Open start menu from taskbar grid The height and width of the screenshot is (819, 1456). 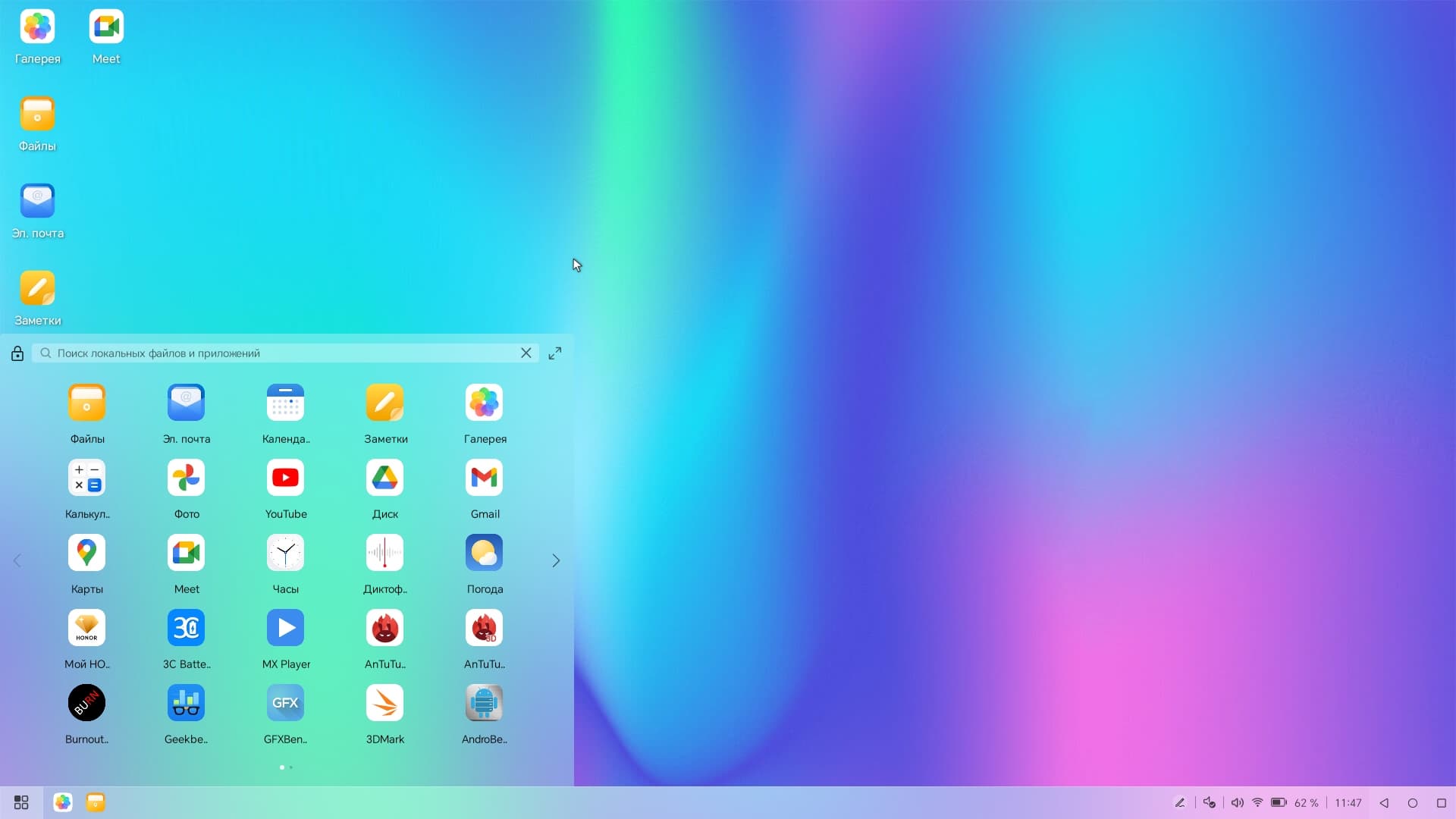[x=21, y=802]
